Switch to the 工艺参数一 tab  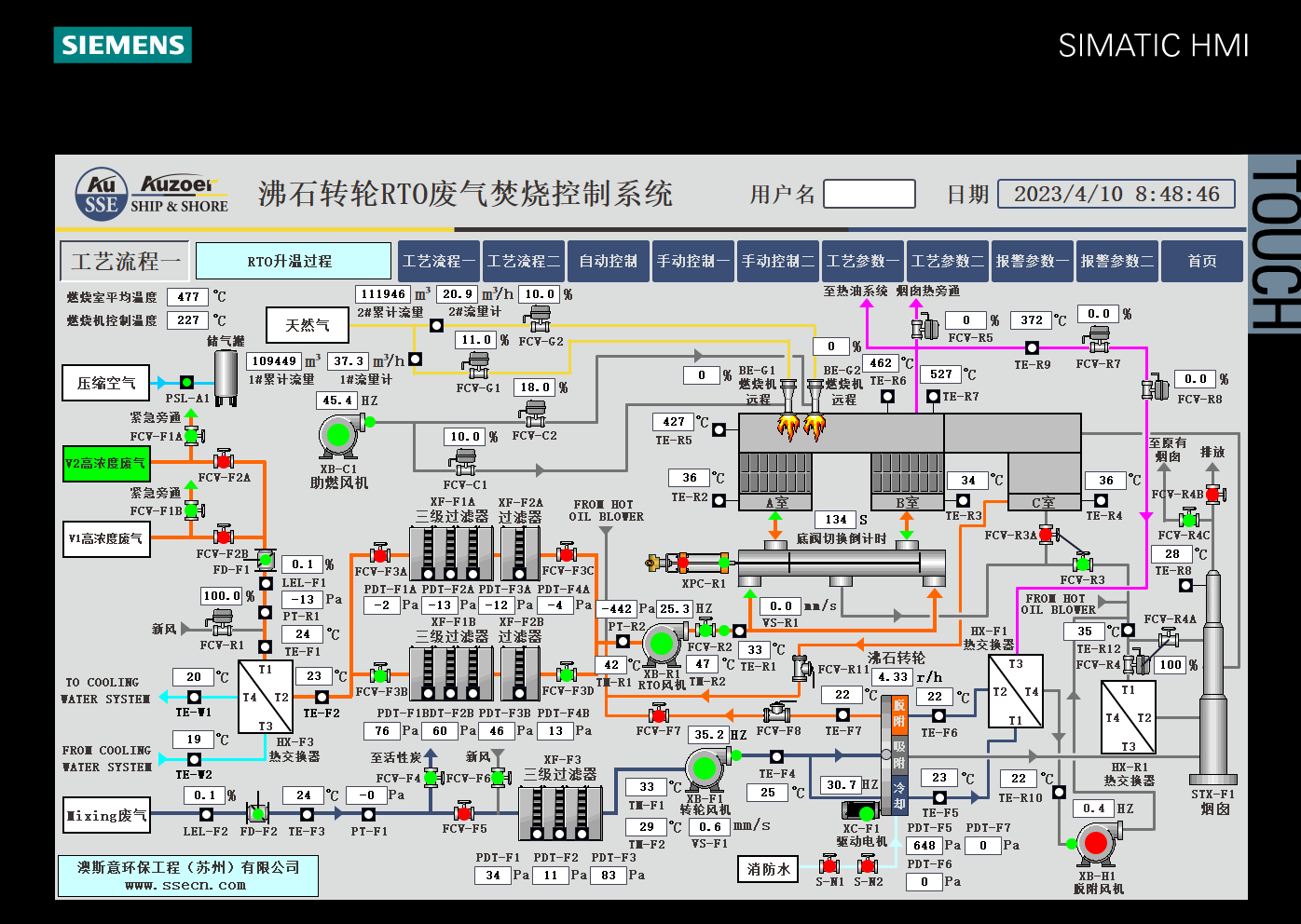point(863,261)
